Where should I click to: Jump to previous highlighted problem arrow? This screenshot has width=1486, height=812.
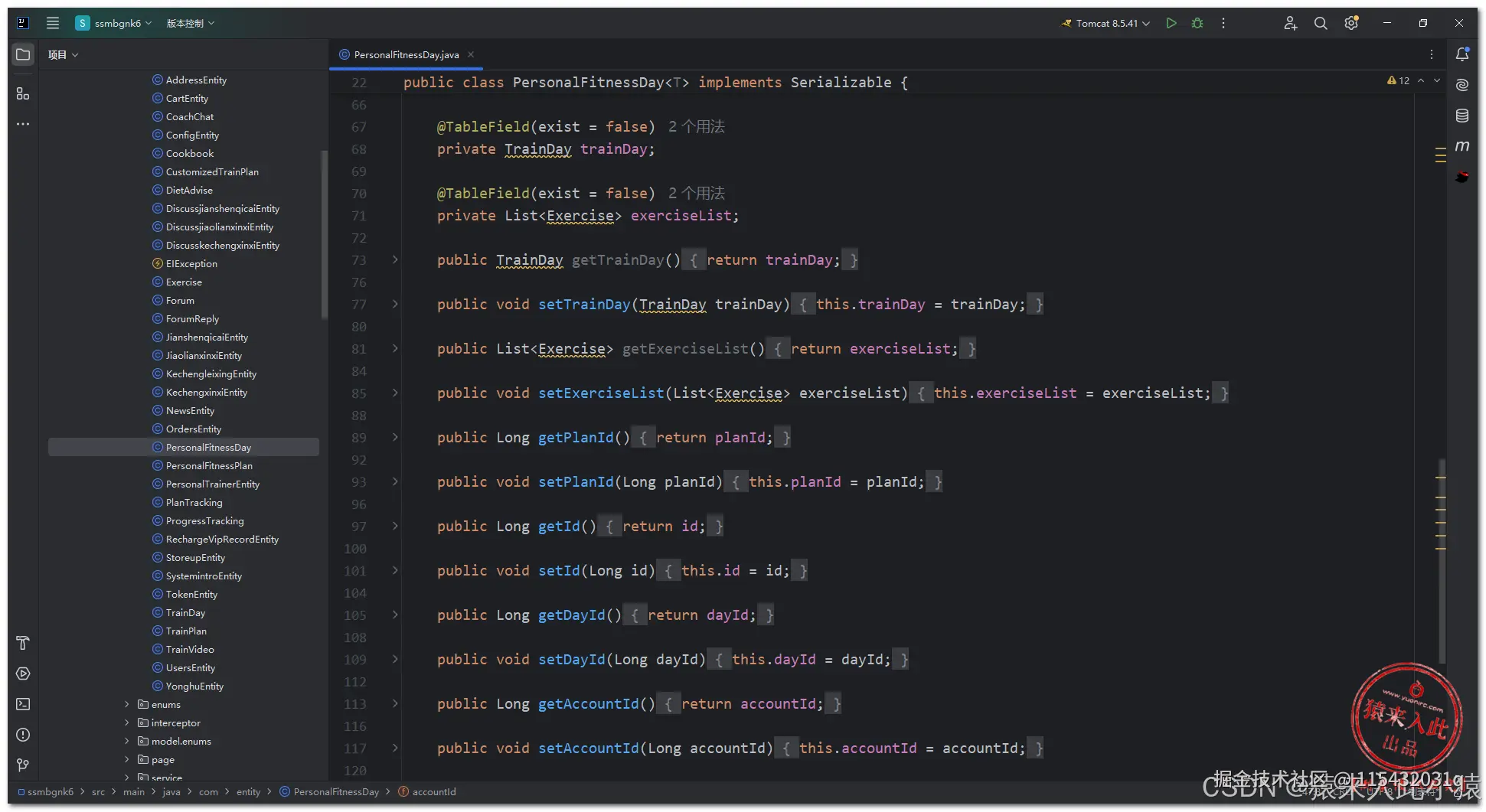click(x=1421, y=80)
